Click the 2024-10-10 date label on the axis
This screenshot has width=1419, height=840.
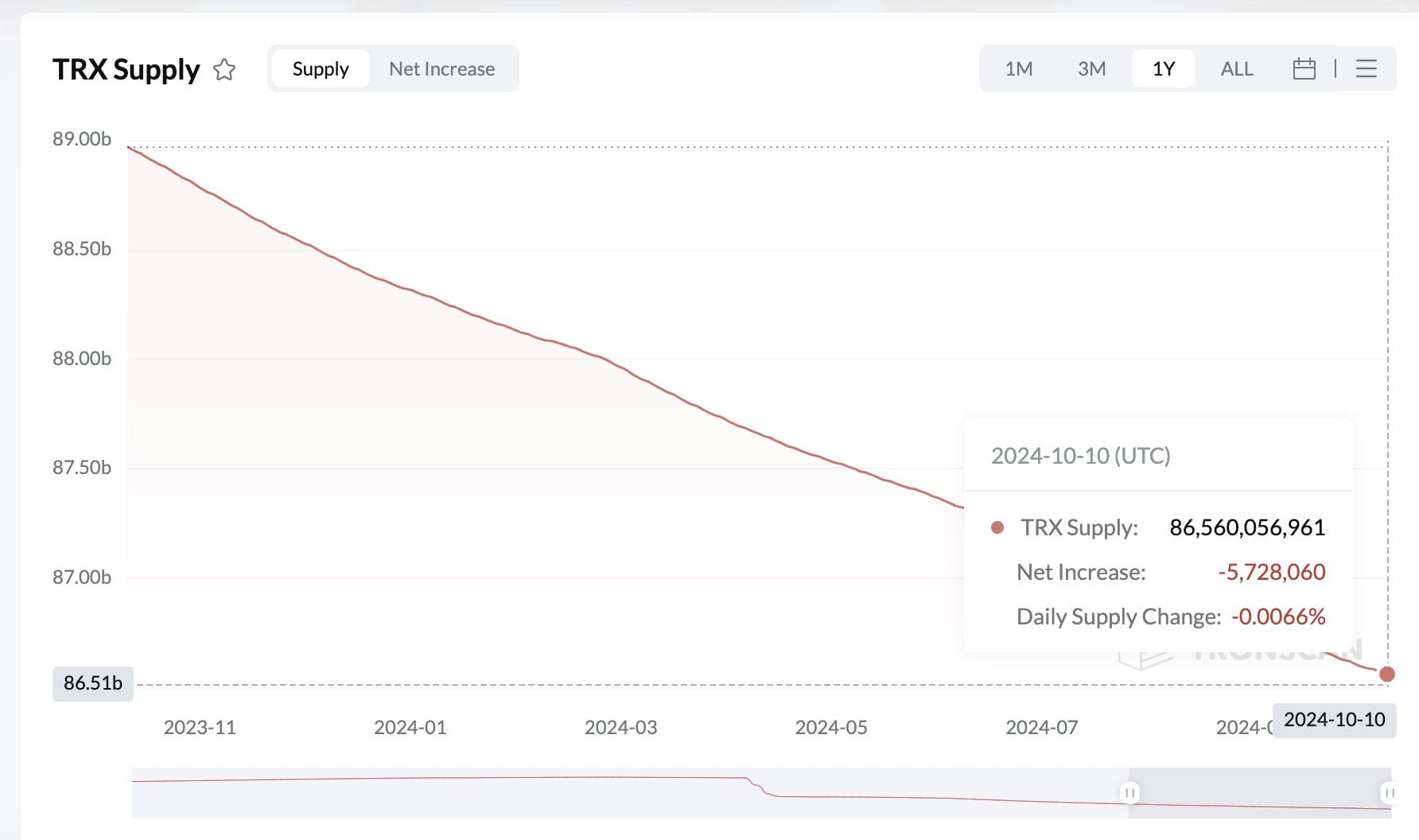1333,721
